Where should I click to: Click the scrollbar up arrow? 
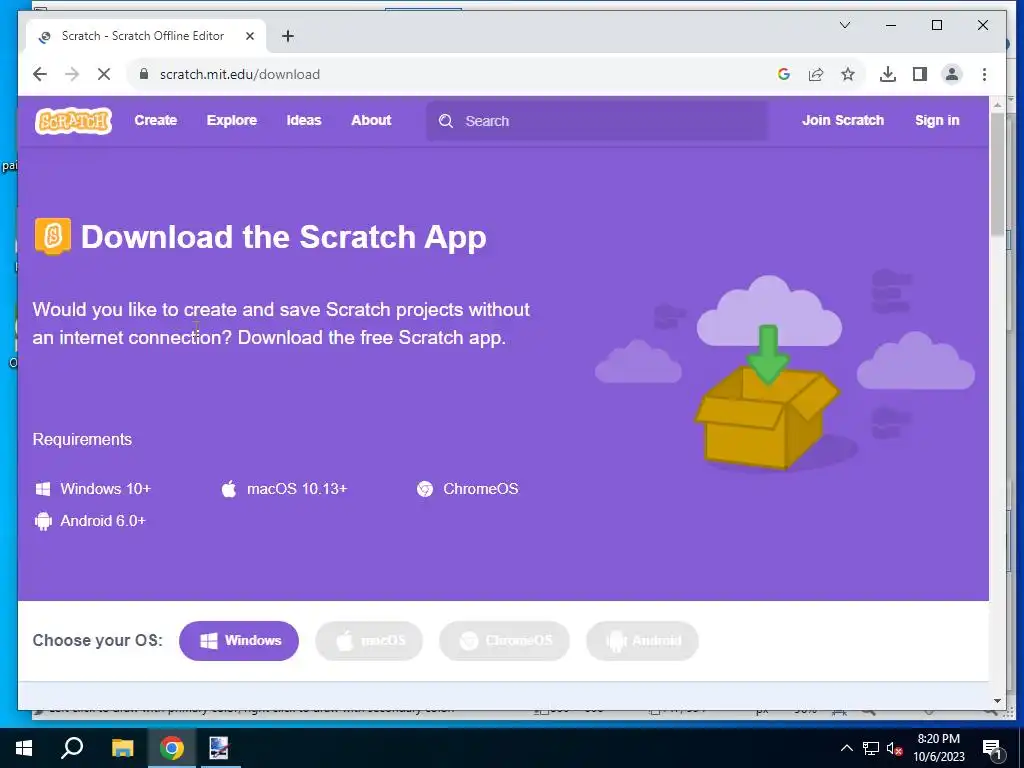(997, 104)
